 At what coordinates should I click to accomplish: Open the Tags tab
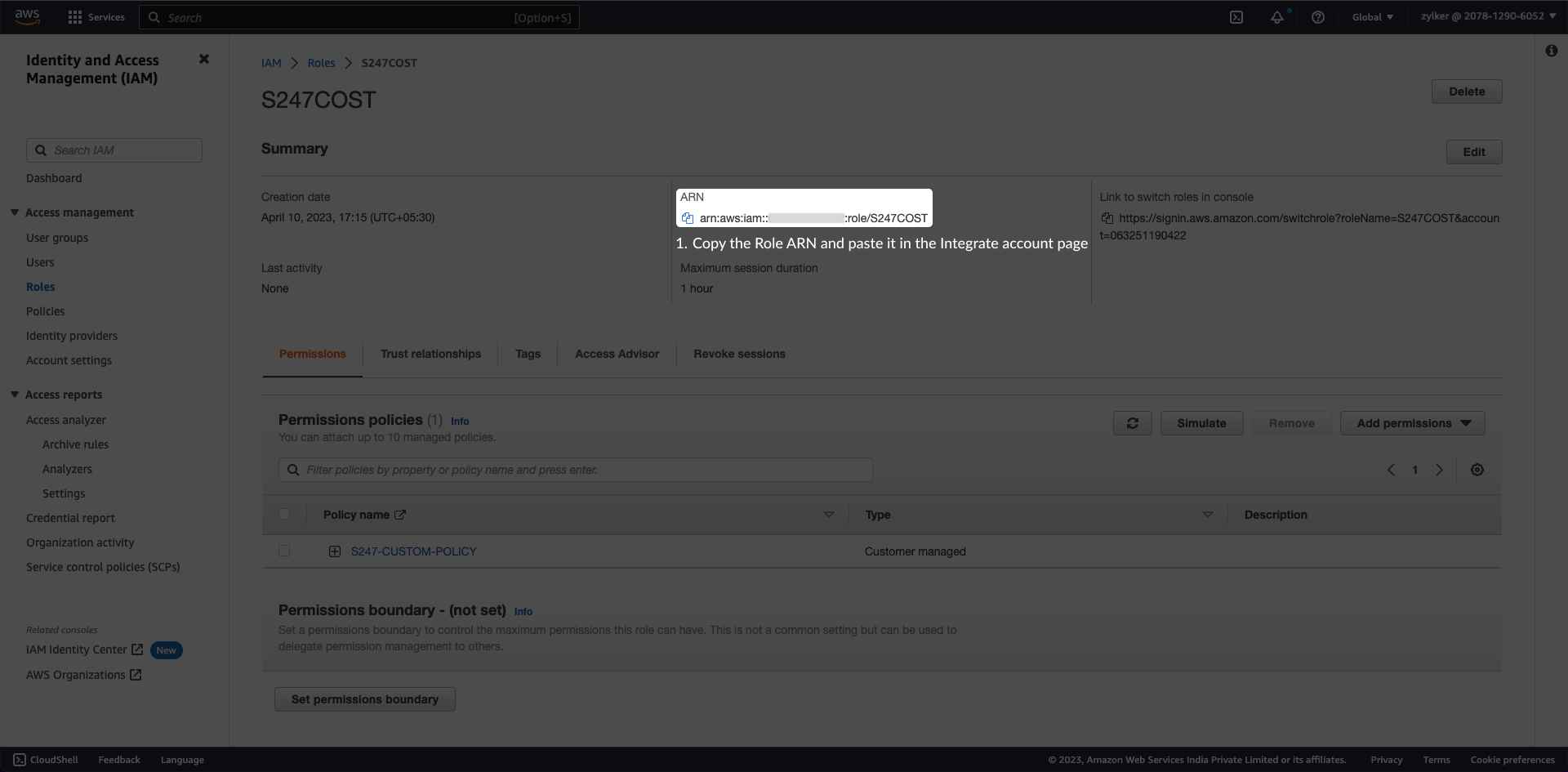pyautogui.click(x=528, y=354)
